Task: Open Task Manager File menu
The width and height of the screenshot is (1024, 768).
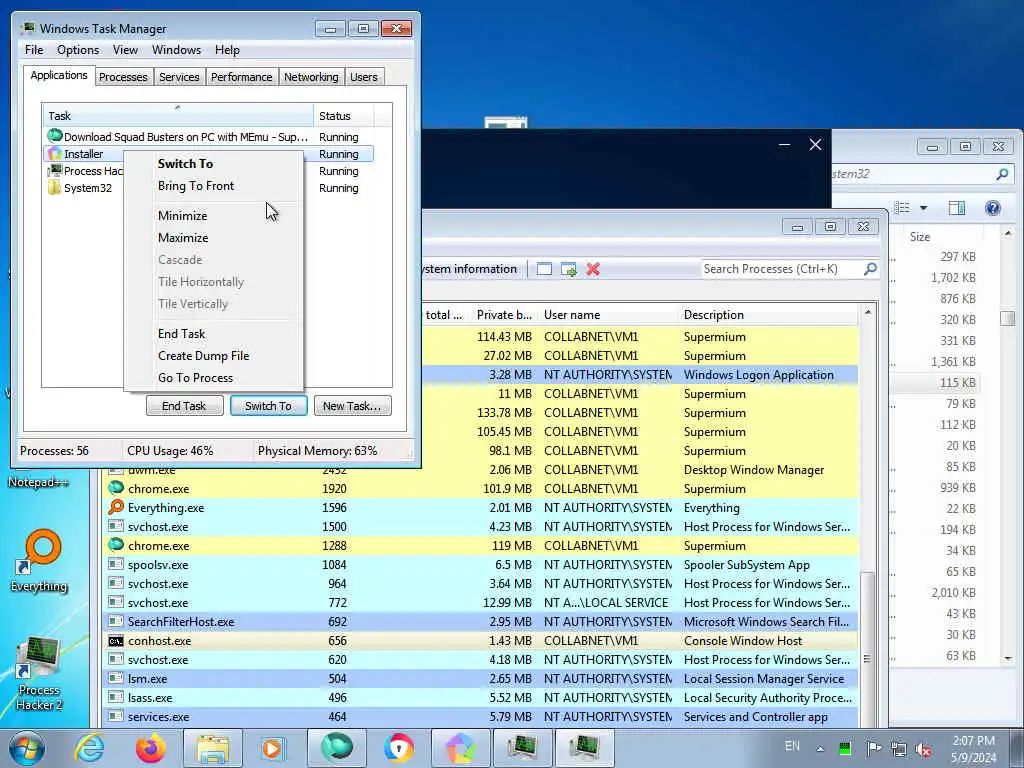Action: click(34, 50)
